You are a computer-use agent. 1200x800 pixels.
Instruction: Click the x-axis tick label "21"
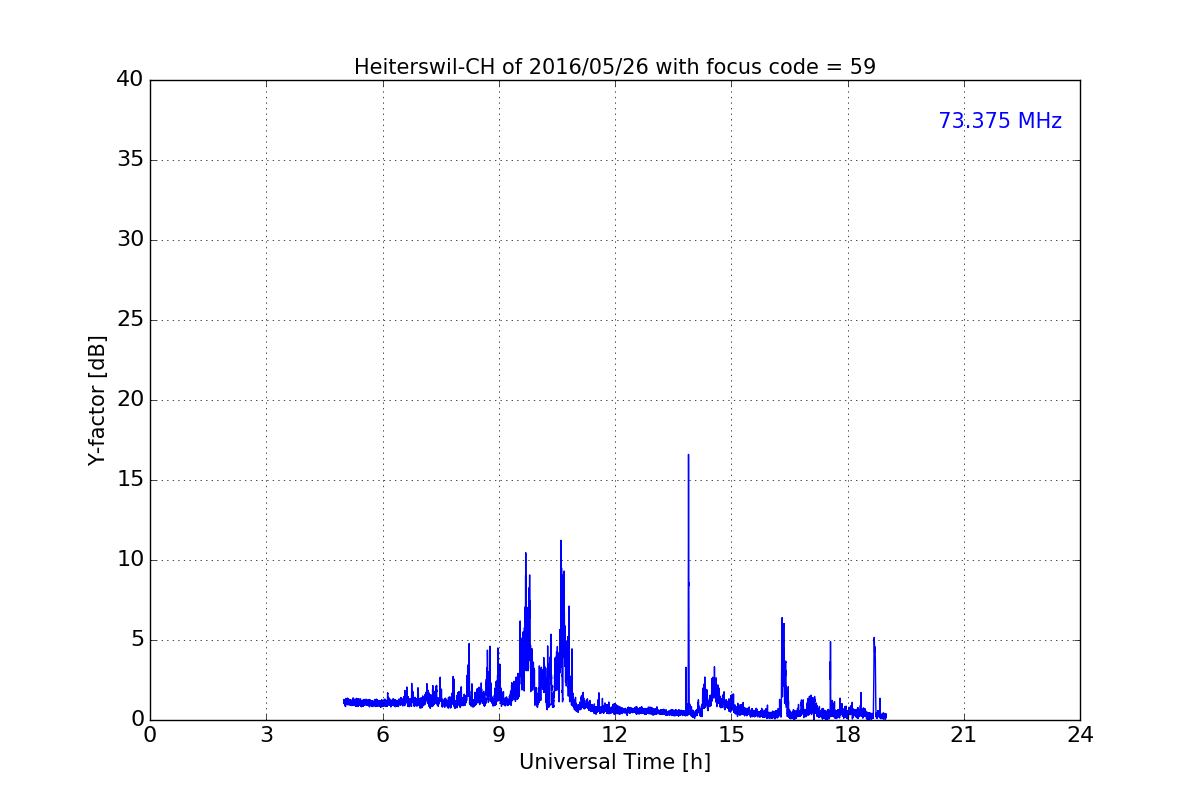pos(964,735)
